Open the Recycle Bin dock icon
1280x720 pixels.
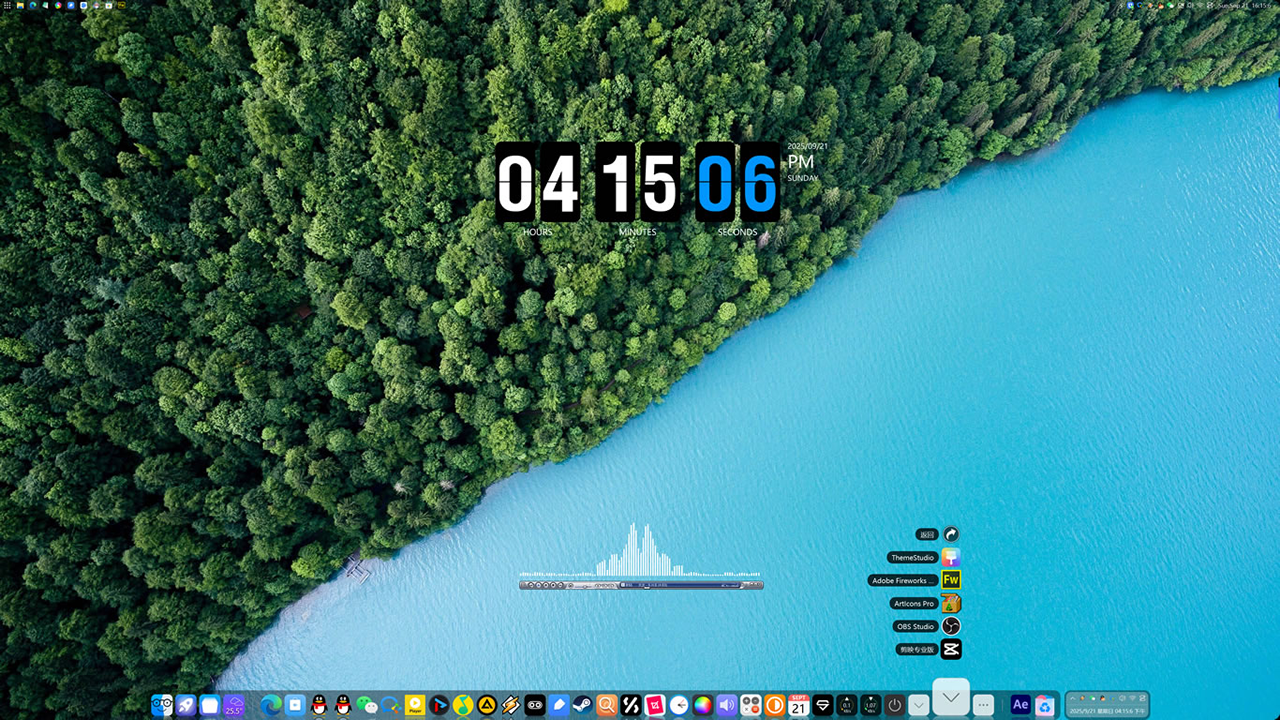(1045, 705)
